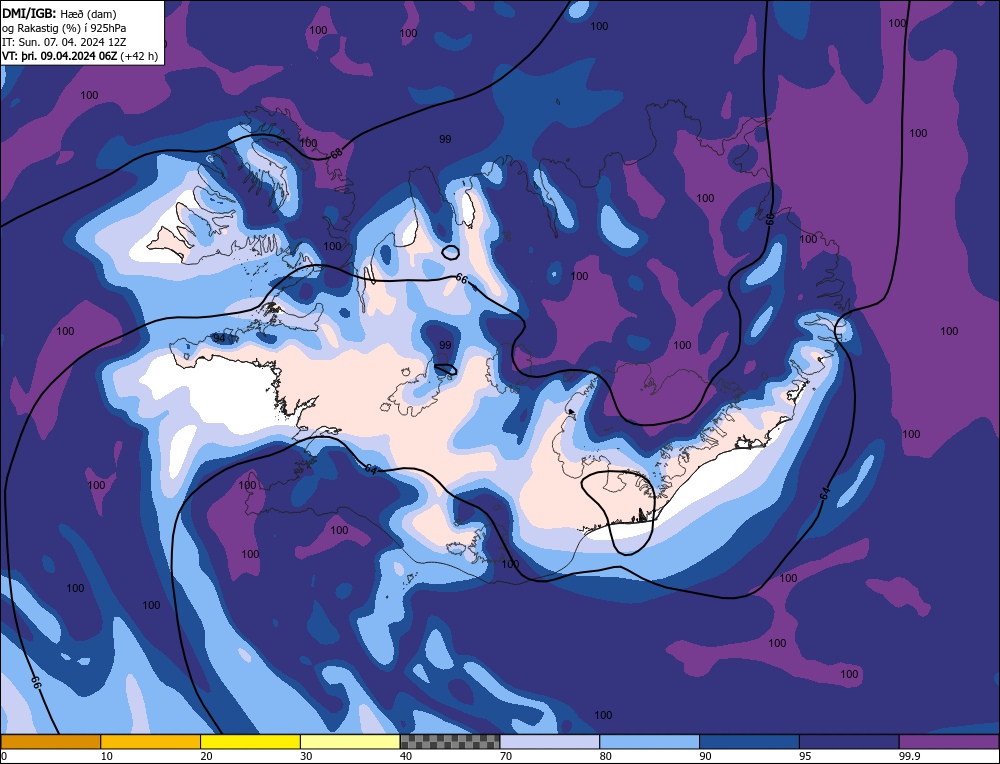Click the '94' humidity value on the map
Viewport: 1000px width, 764px height.
(219, 338)
